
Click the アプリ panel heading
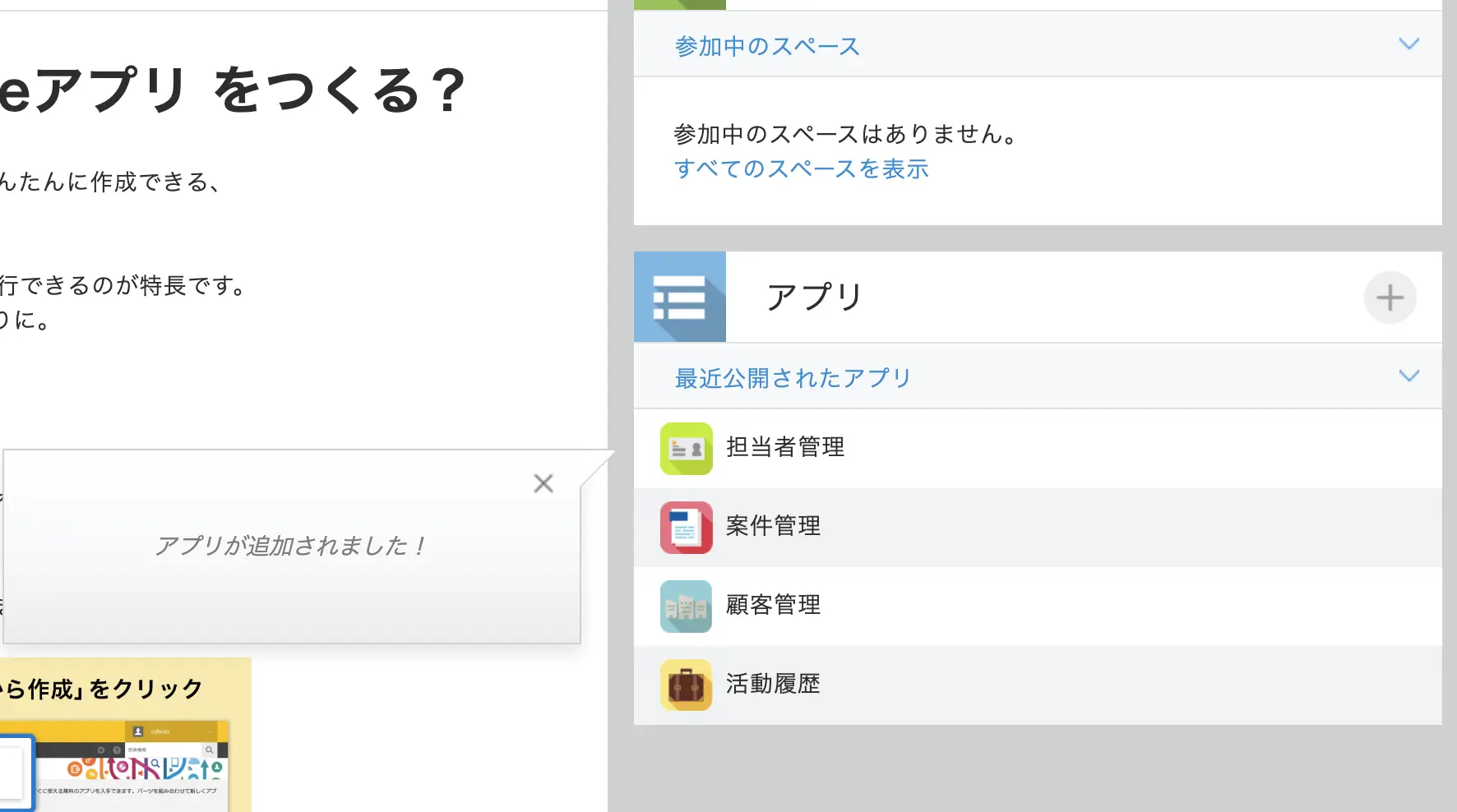tap(814, 297)
